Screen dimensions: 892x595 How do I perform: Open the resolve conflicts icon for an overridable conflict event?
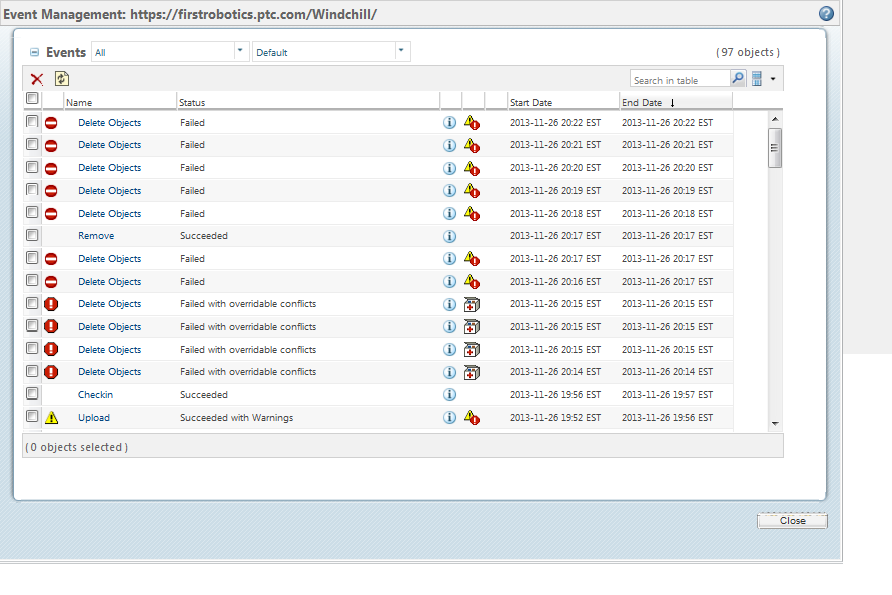point(472,304)
